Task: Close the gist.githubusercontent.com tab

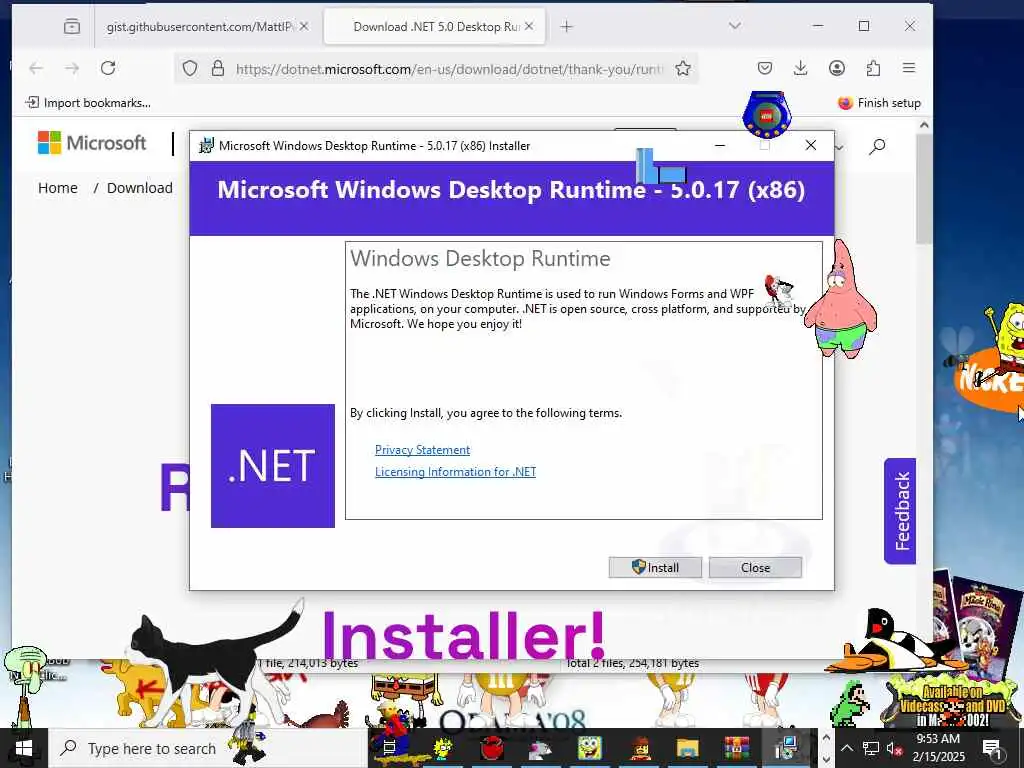Action: 304,26
